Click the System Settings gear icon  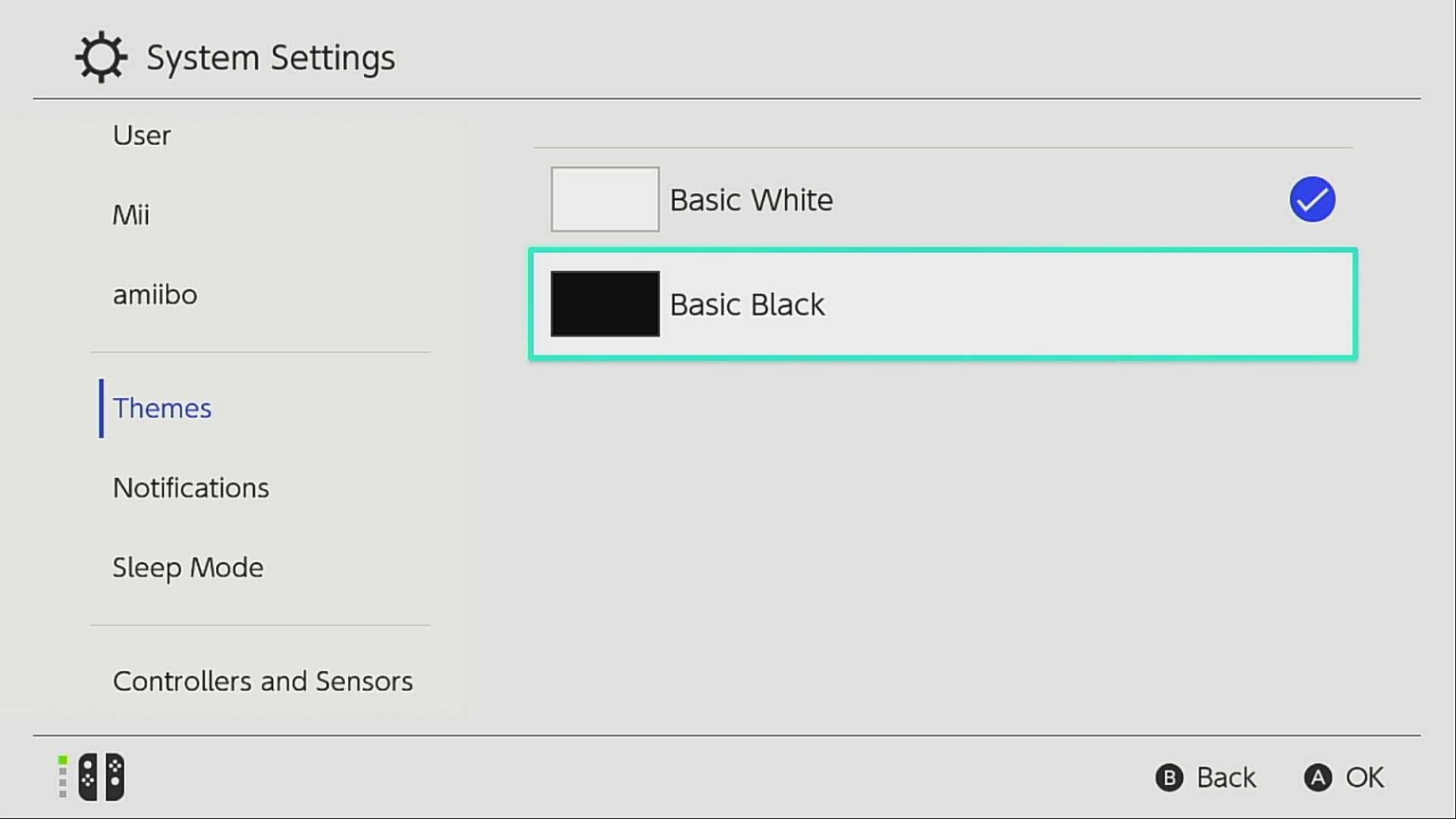point(100,56)
